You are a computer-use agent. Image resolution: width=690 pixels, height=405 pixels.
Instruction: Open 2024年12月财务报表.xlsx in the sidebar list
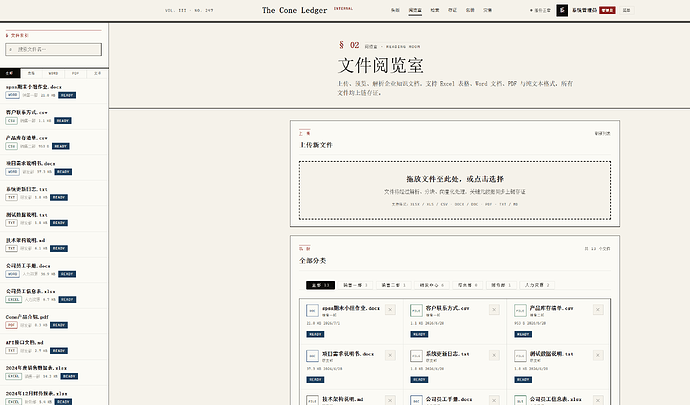[54, 396]
